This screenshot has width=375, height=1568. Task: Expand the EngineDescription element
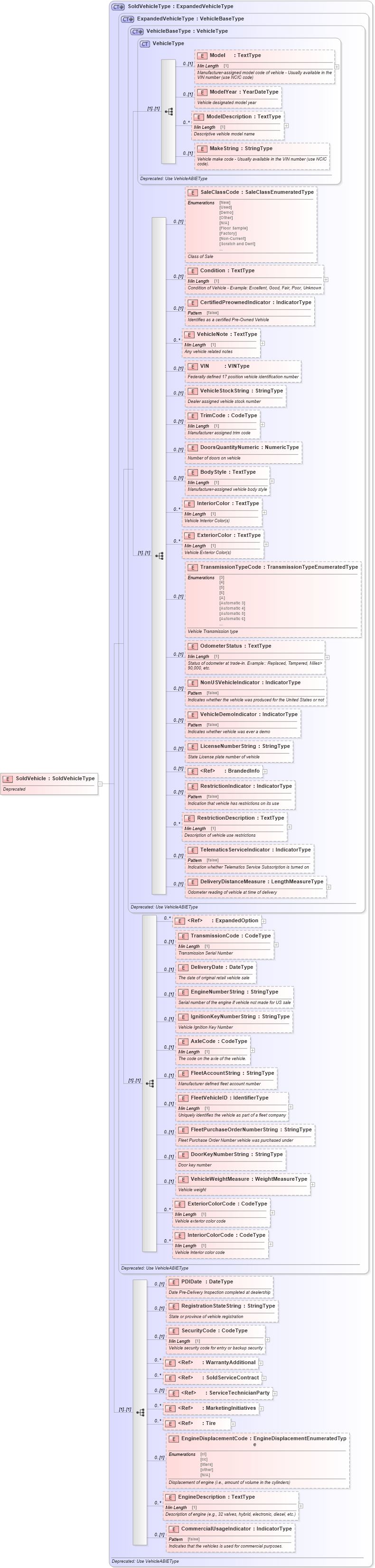(301, 1506)
